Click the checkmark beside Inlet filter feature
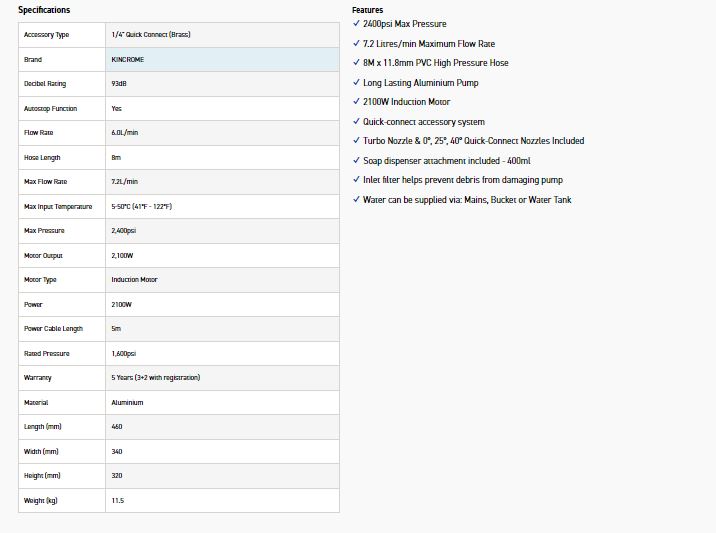 pyautogui.click(x=356, y=180)
